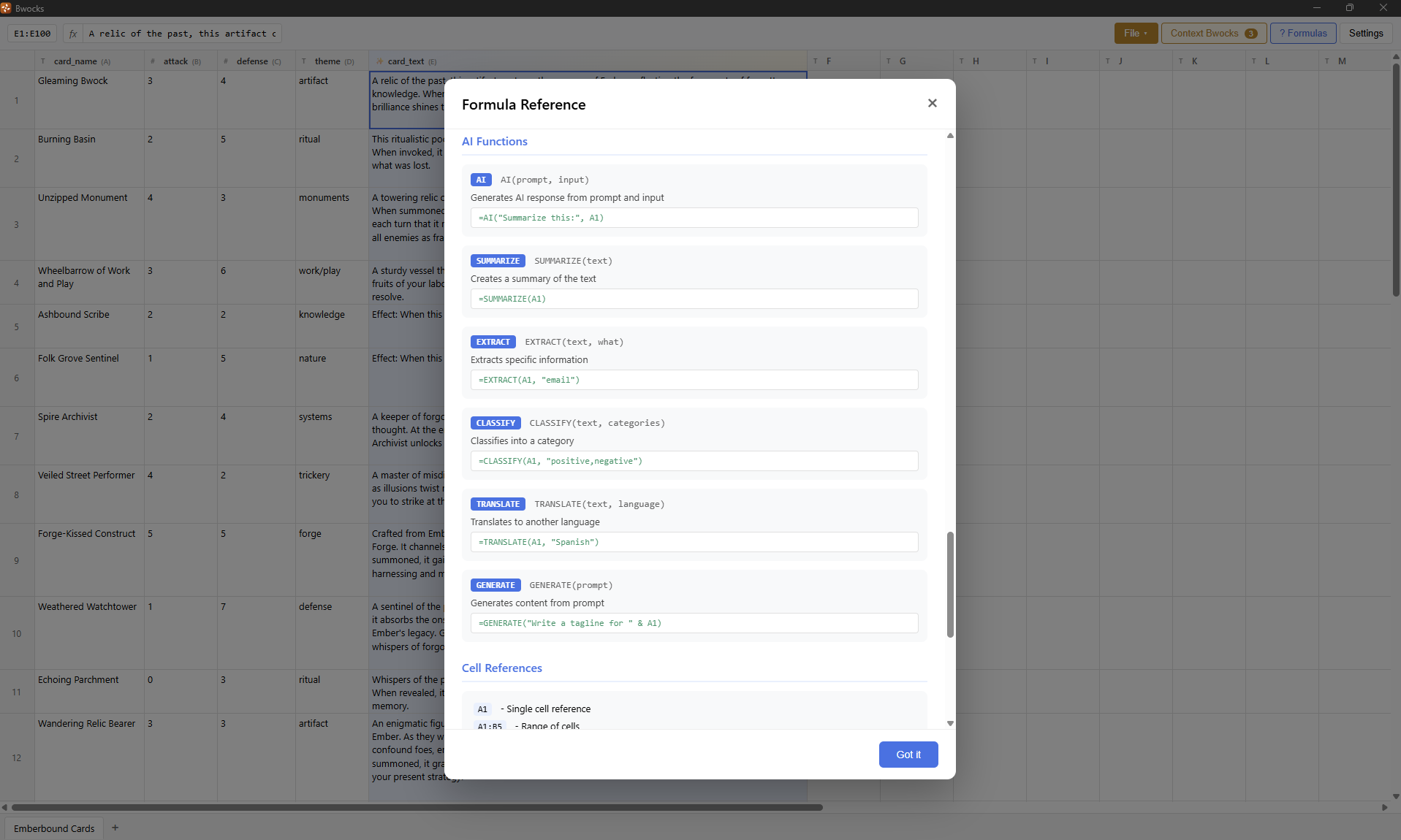
Task: Click the fx formula icon
Action: click(73, 34)
